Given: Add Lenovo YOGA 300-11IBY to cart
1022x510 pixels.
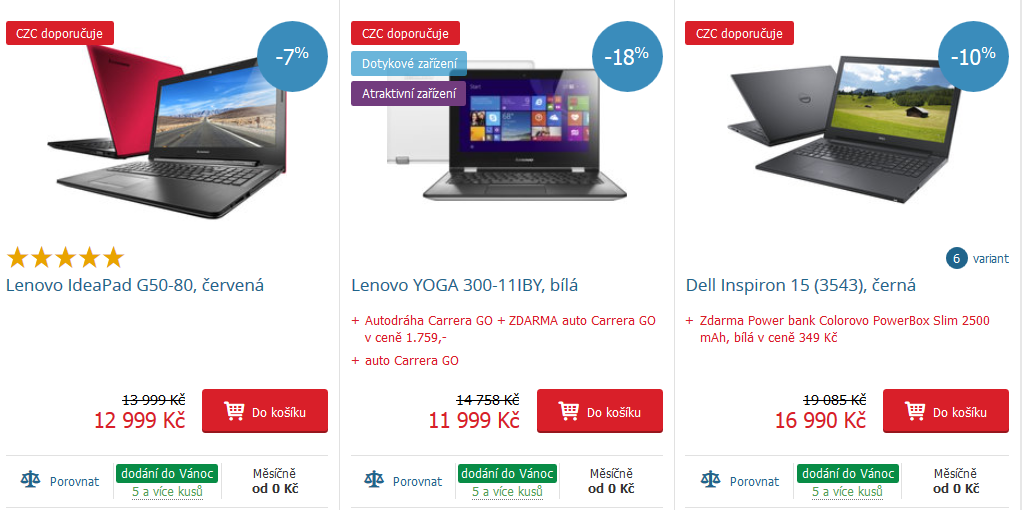Looking at the screenshot, I should [x=600, y=411].
